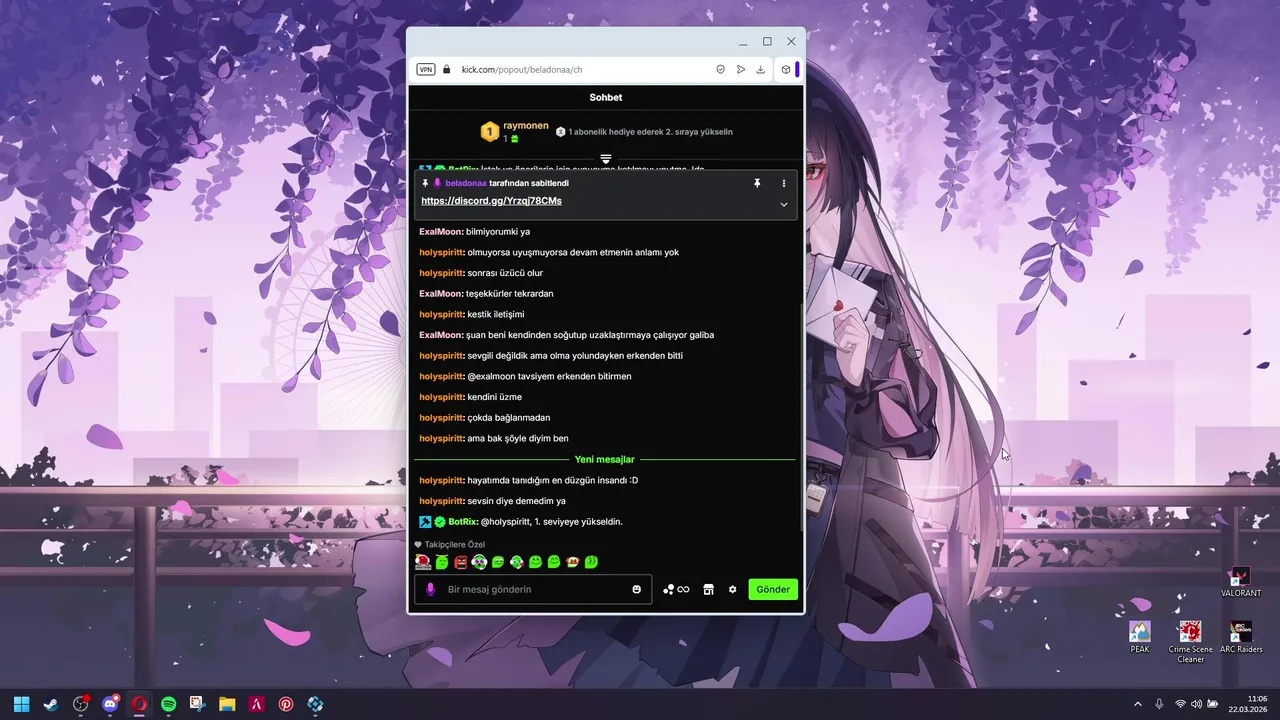Click holyspiritt on 'kestik iletişimi' message

point(442,314)
